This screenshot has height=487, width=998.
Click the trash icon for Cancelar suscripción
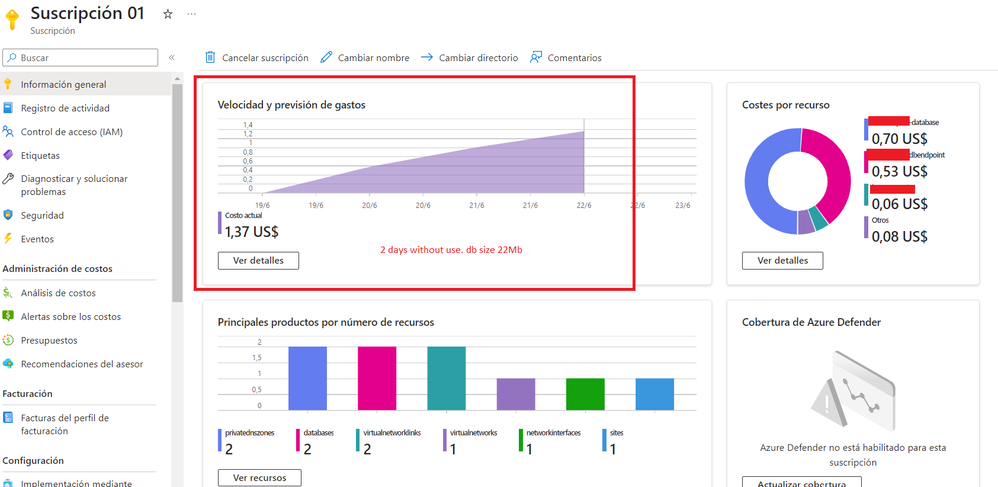[x=210, y=57]
